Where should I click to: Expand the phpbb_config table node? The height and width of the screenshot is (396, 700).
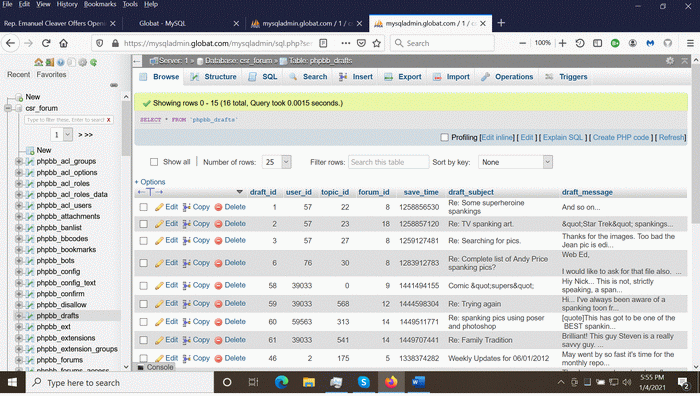pyautogui.click(x=19, y=271)
